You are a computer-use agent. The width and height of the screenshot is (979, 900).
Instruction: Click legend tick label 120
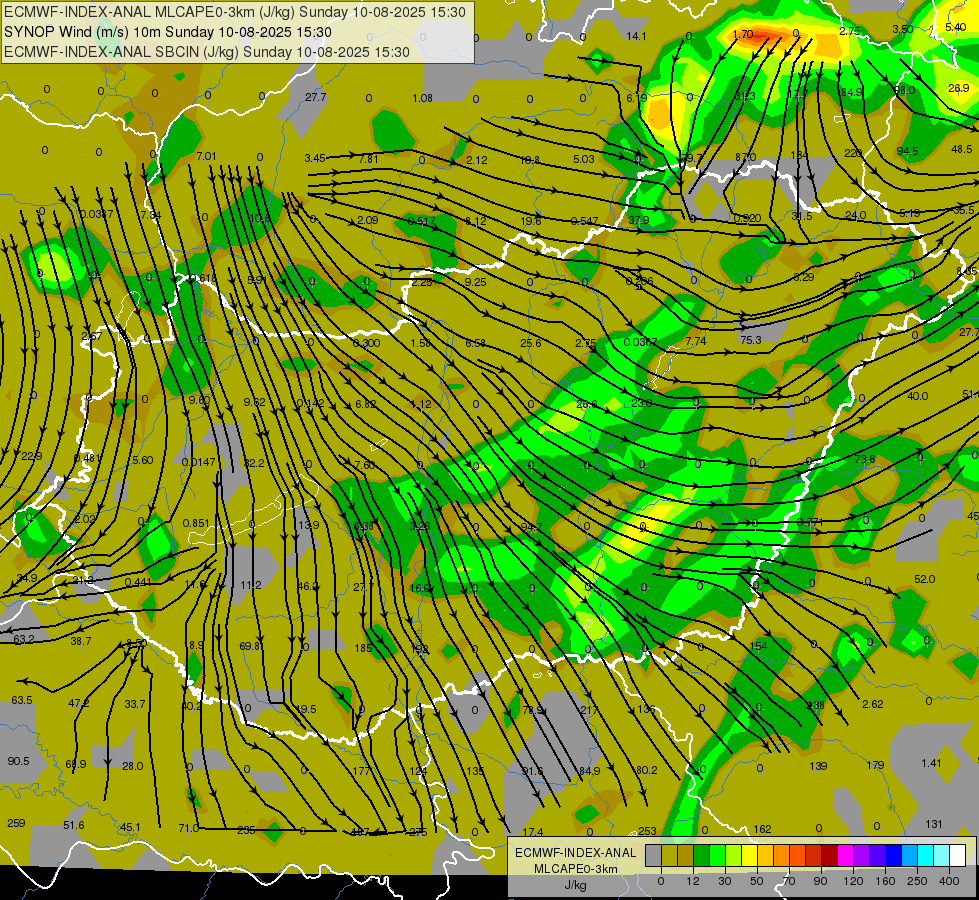[852, 881]
